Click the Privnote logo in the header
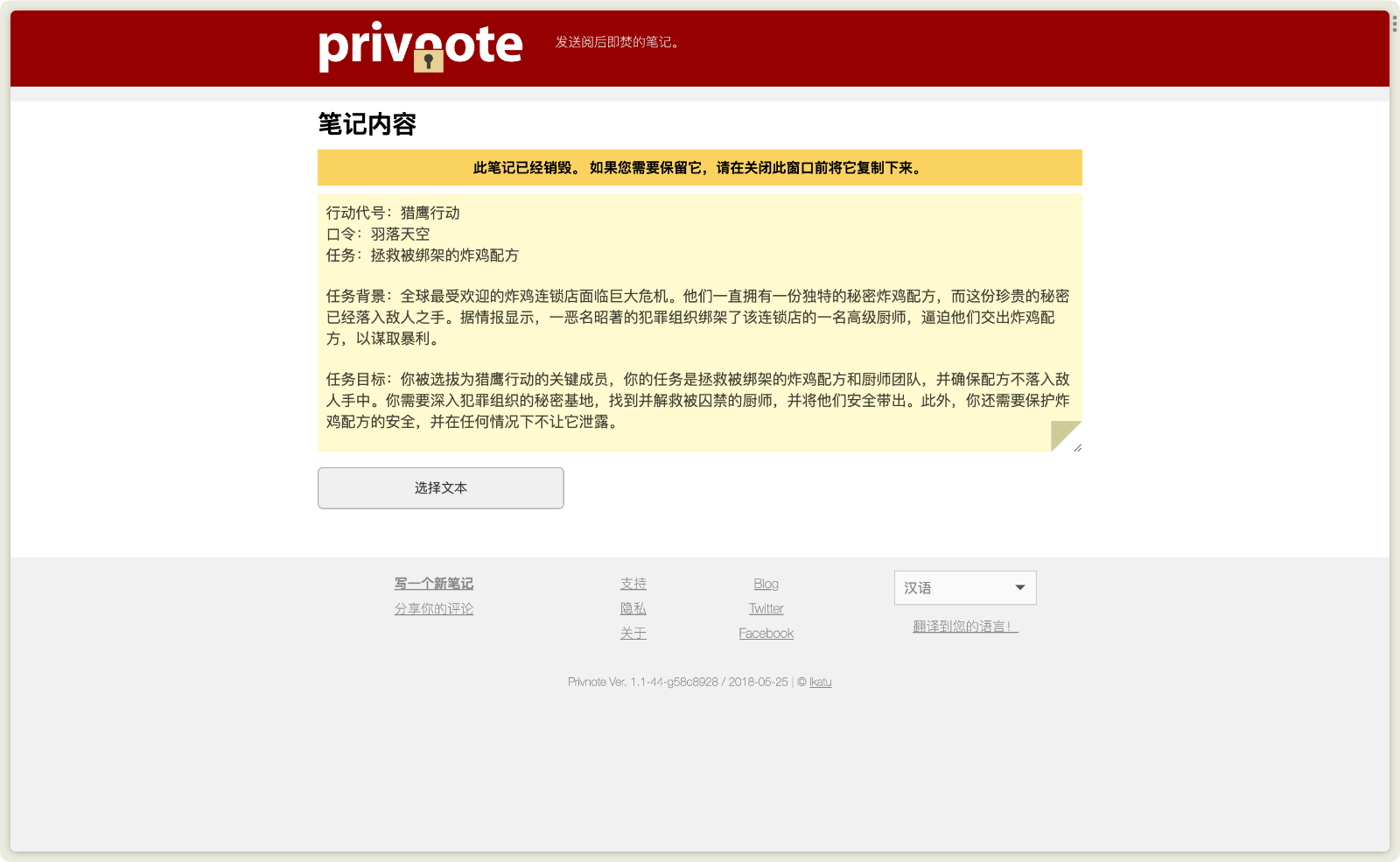The width and height of the screenshot is (1400, 862). pyautogui.click(x=420, y=46)
